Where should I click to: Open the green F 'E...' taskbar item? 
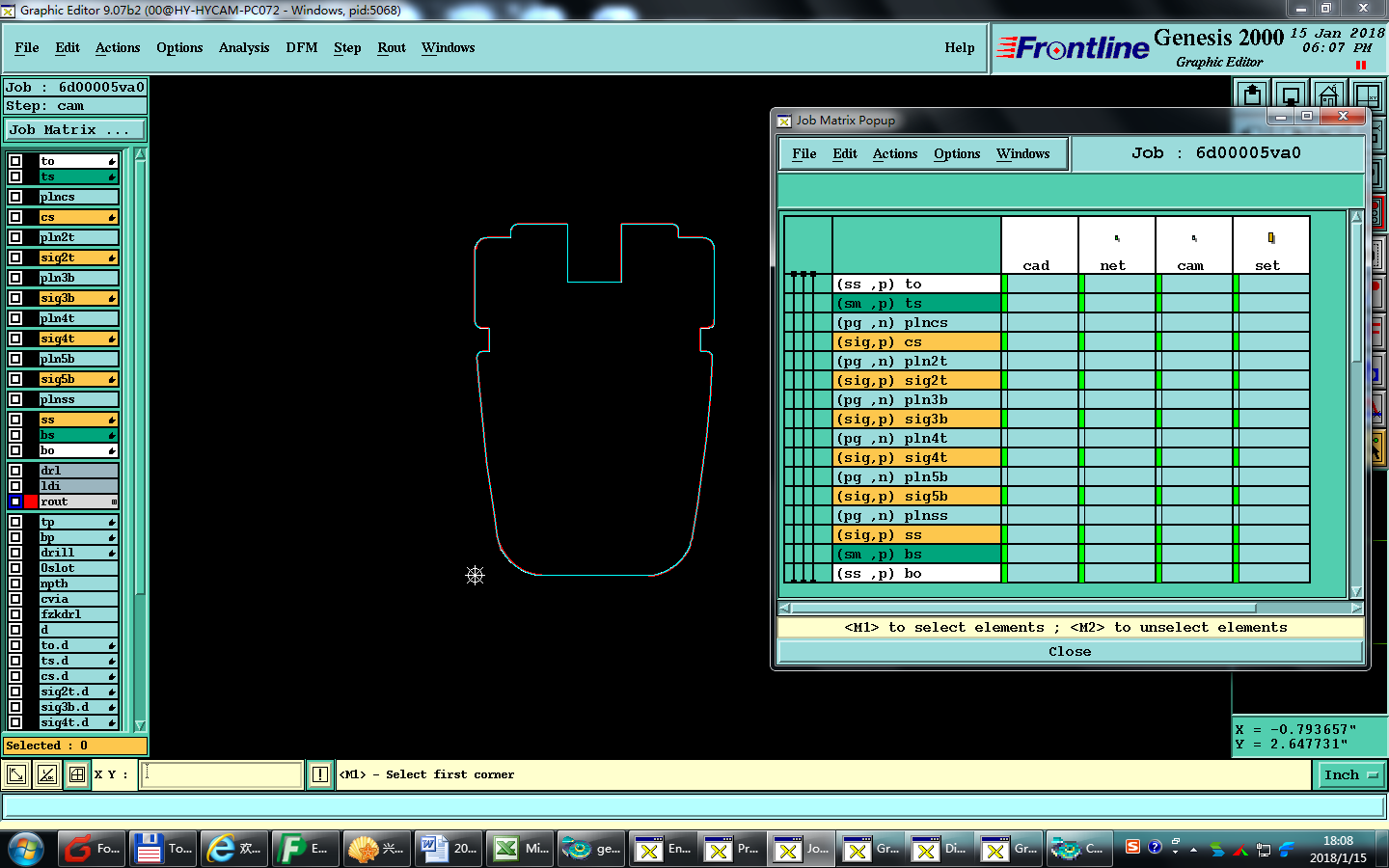click(305, 849)
